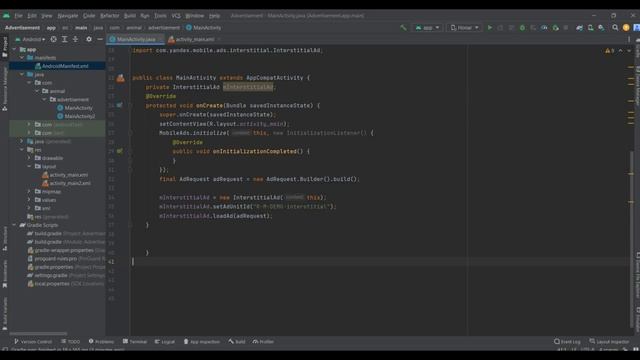
Task: Toggle the Project tool window stripe button
Action: pos(4,47)
